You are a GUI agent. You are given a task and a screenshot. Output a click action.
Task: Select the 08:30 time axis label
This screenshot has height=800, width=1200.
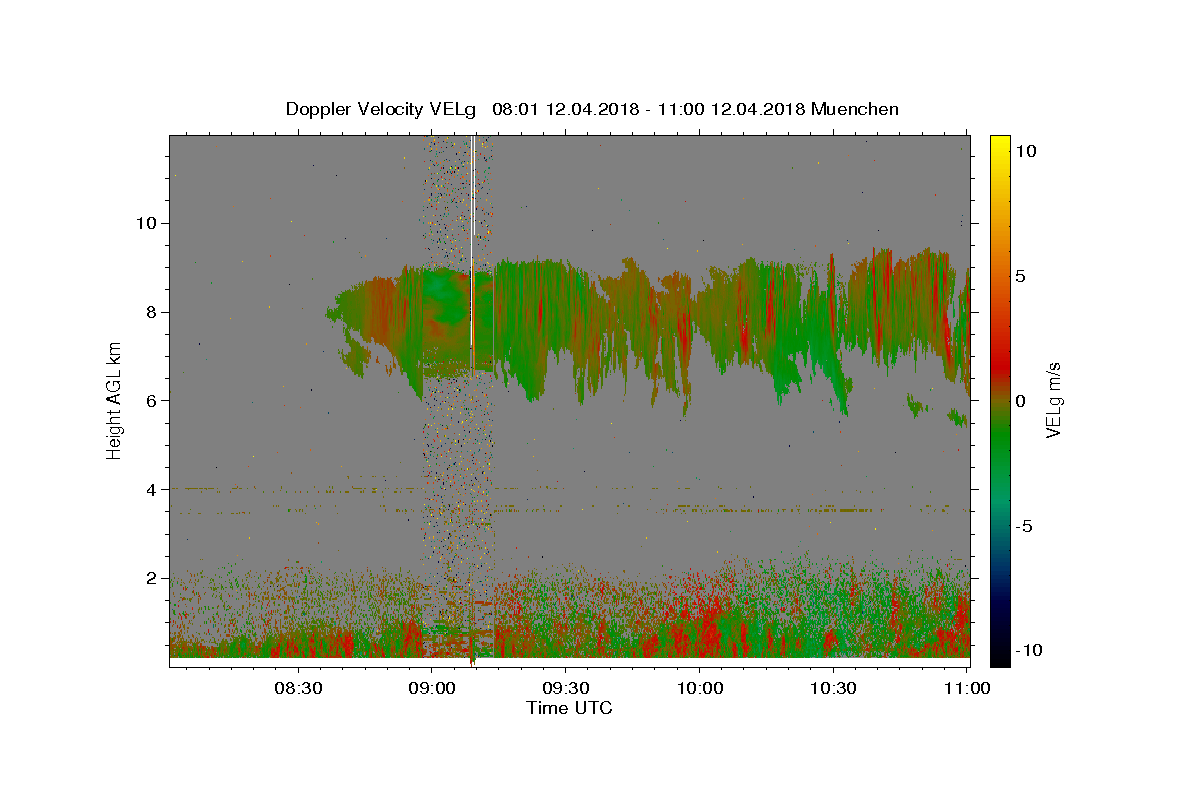299,688
